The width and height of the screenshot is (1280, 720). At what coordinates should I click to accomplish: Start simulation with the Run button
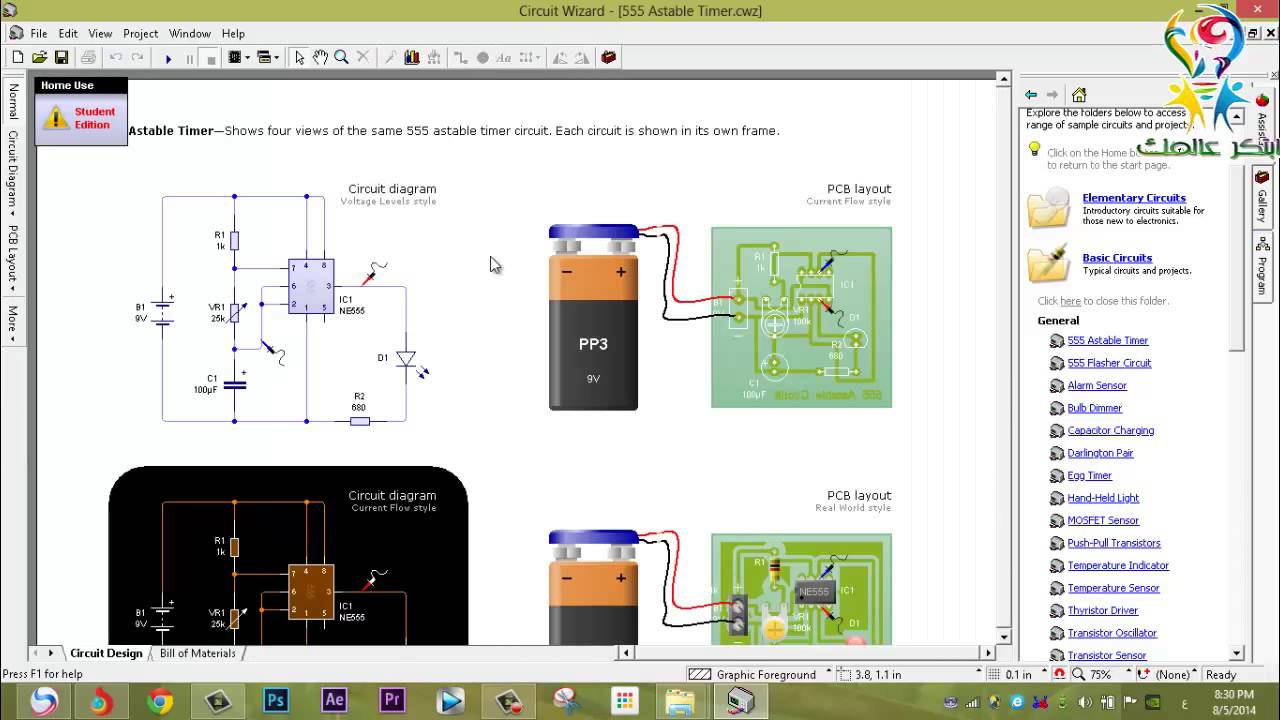[x=168, y=59]
